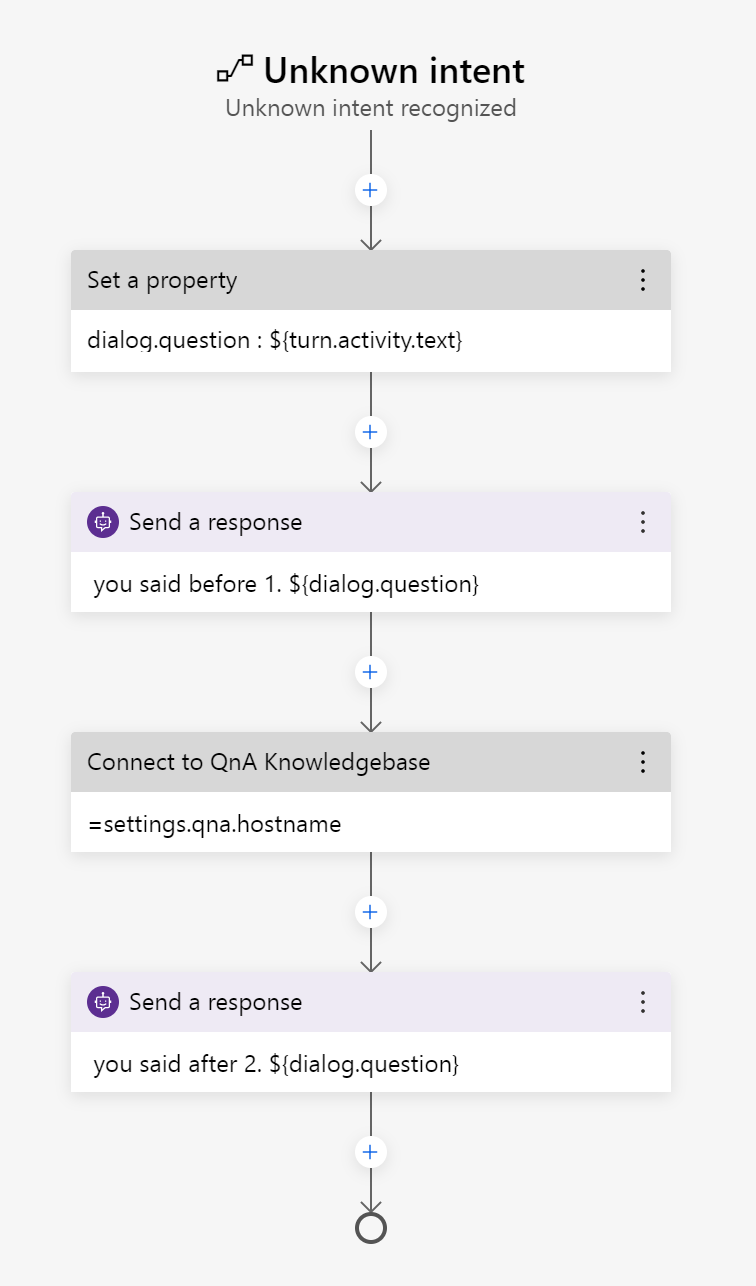Select the =settings.qna.hostname body
This screenshot has height=1286, width=756.
pos(214,824)
